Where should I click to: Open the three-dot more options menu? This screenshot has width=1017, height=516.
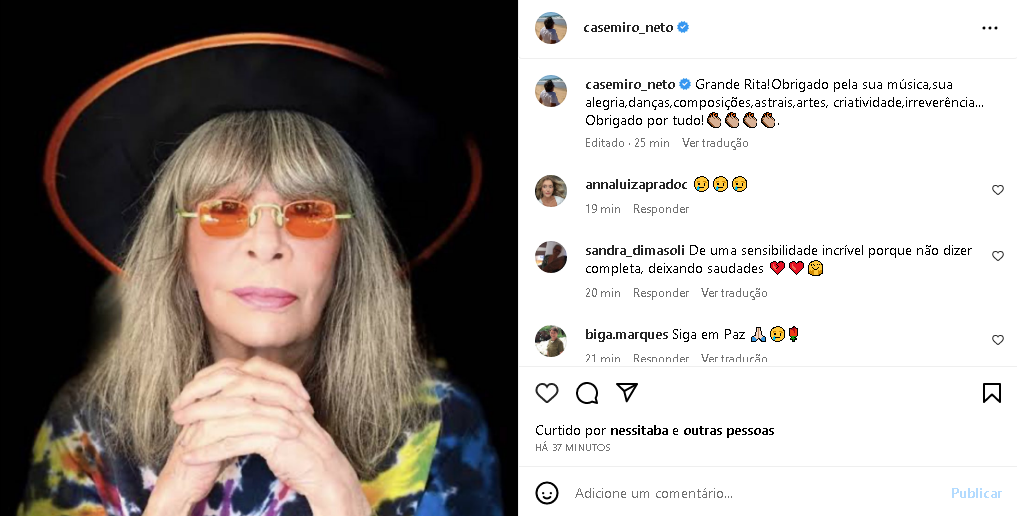(x=990, y=28)
